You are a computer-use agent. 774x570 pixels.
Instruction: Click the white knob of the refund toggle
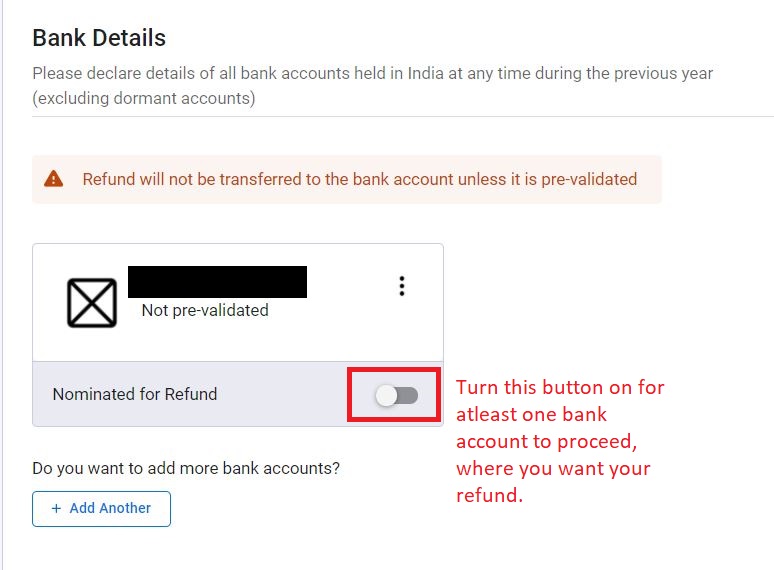coord(386,395)
